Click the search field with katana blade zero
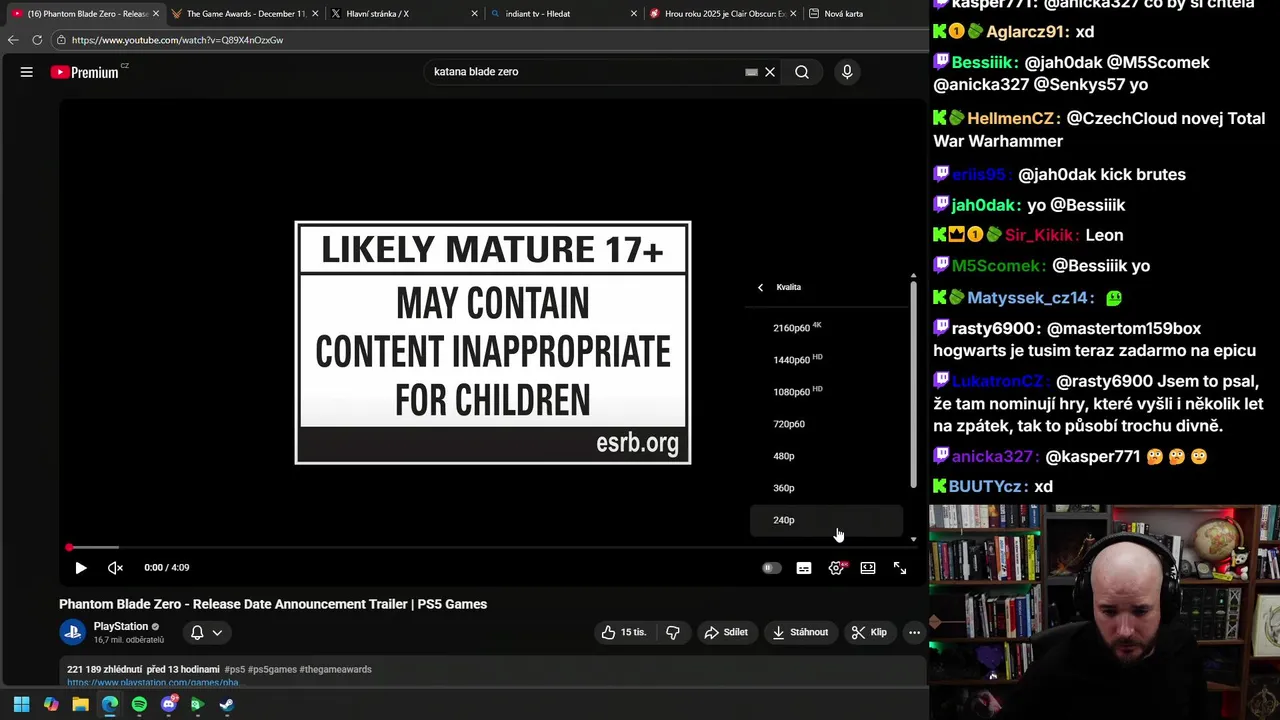 pyautogui.click(x=585, y=72)
